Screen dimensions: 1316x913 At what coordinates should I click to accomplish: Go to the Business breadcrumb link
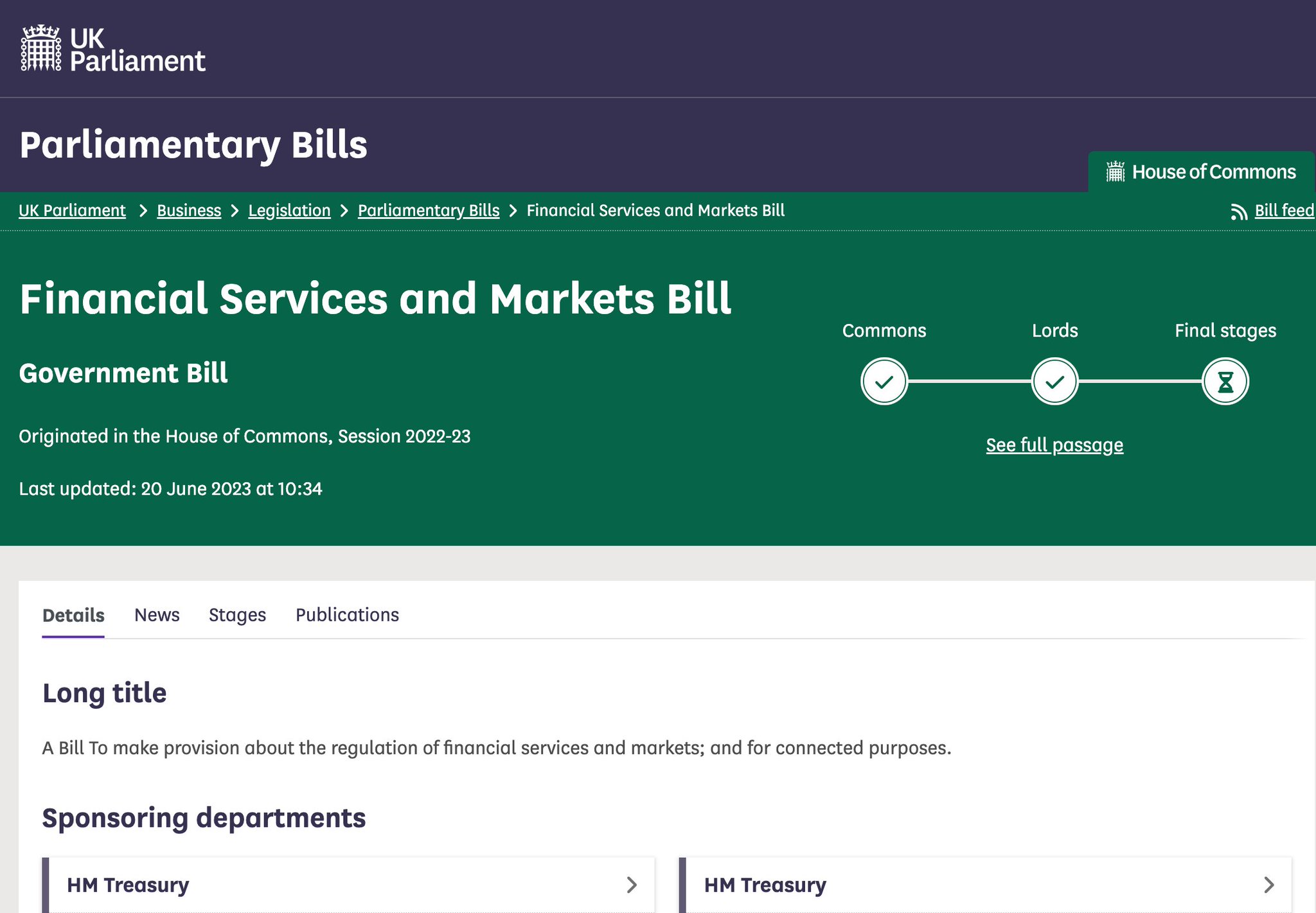click(189, 211)
